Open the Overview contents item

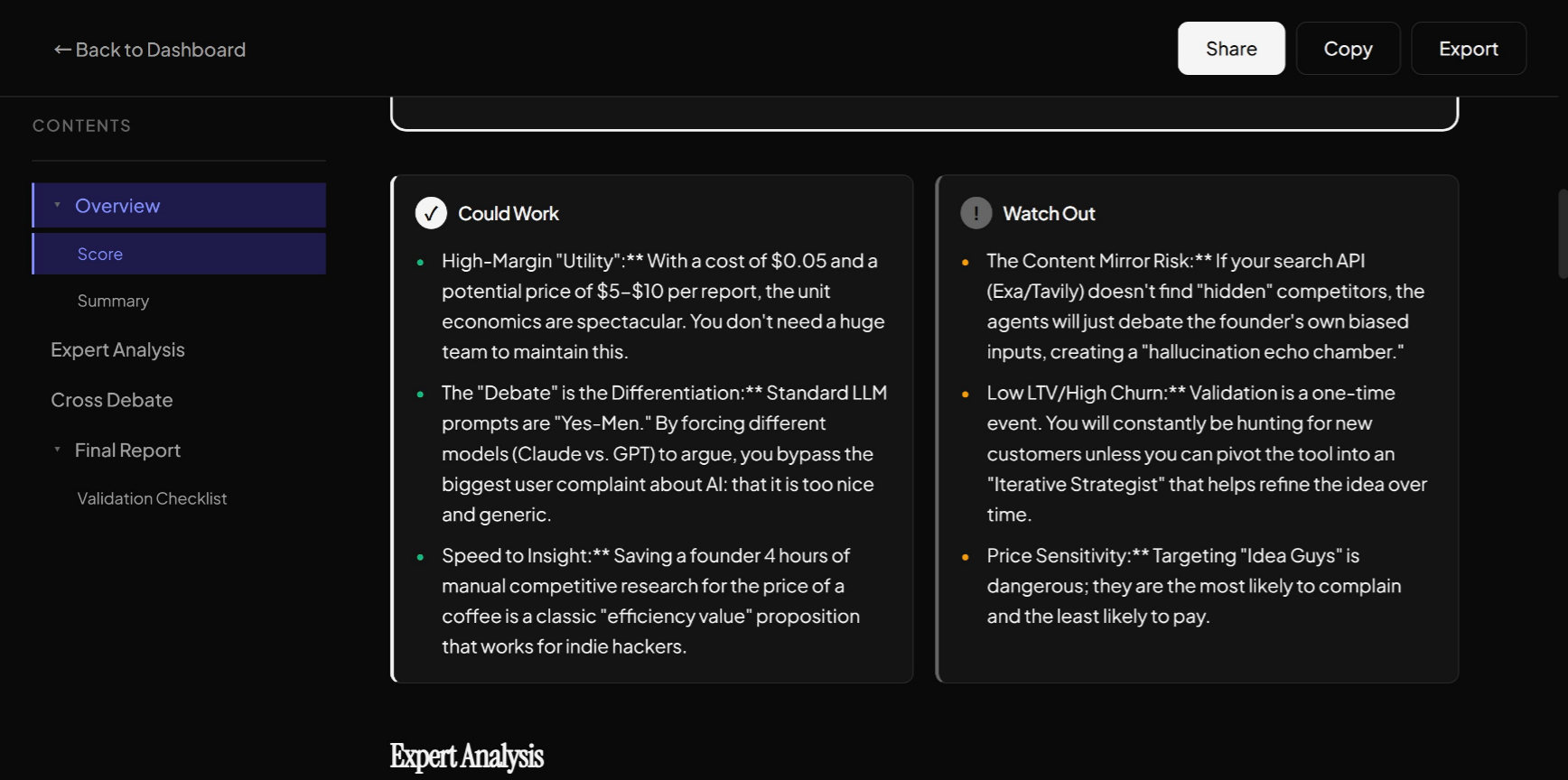pos(117,206)
